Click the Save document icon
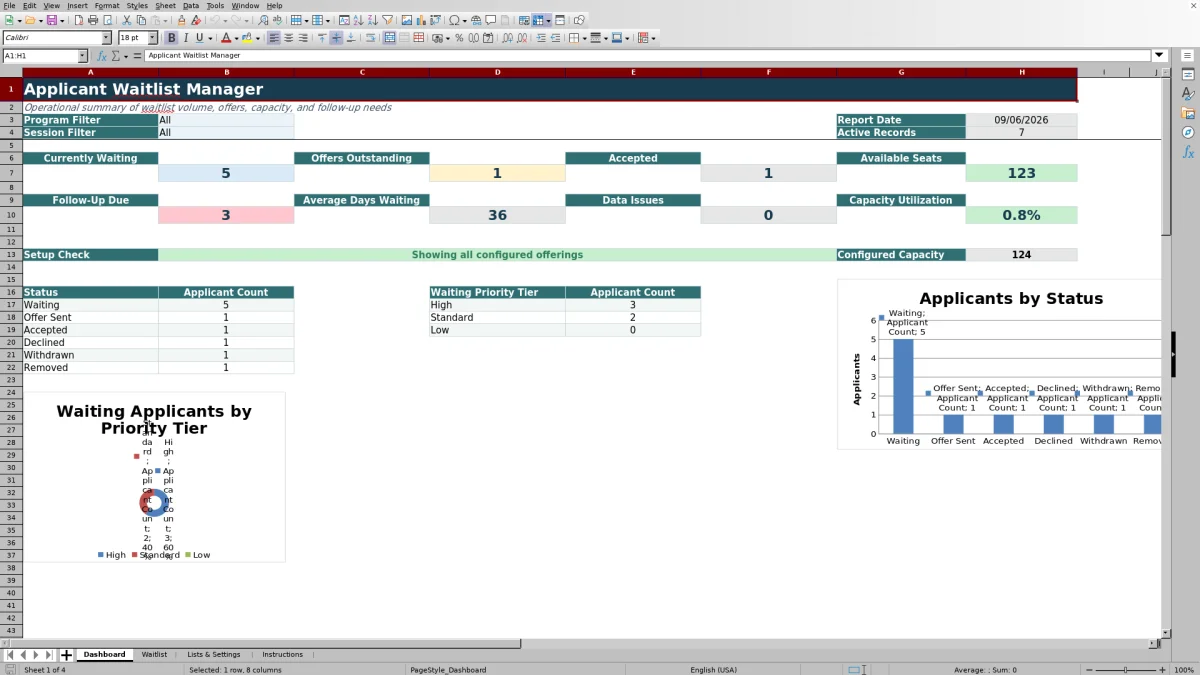 (50, 20)
